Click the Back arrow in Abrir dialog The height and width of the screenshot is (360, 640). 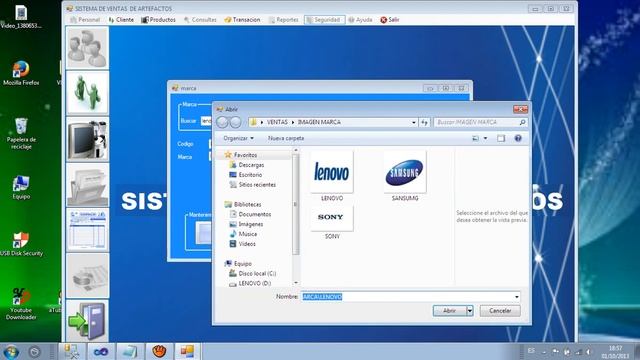tap(222, 122)
